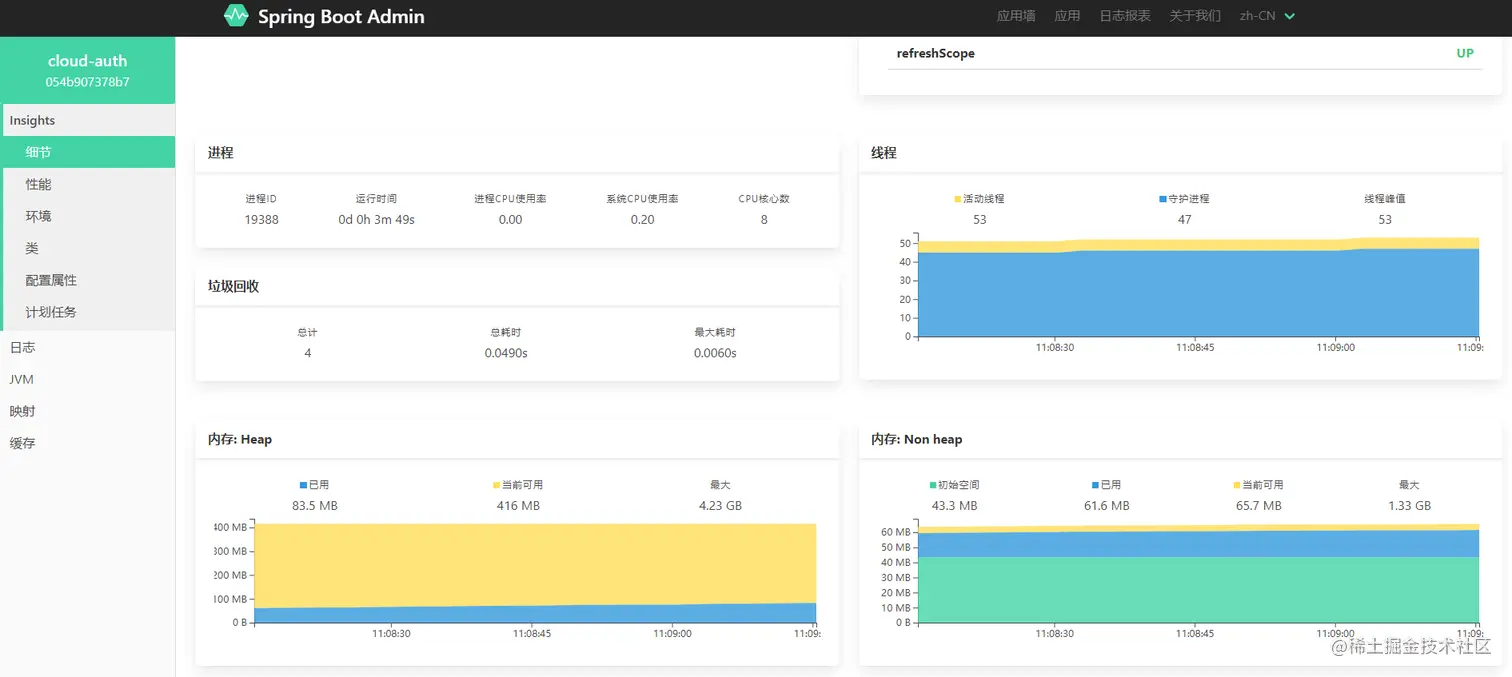This screenshot has height=677, width=1512.
Task: Click the green 初始空间 legend square
Action: tap(933, 485)
